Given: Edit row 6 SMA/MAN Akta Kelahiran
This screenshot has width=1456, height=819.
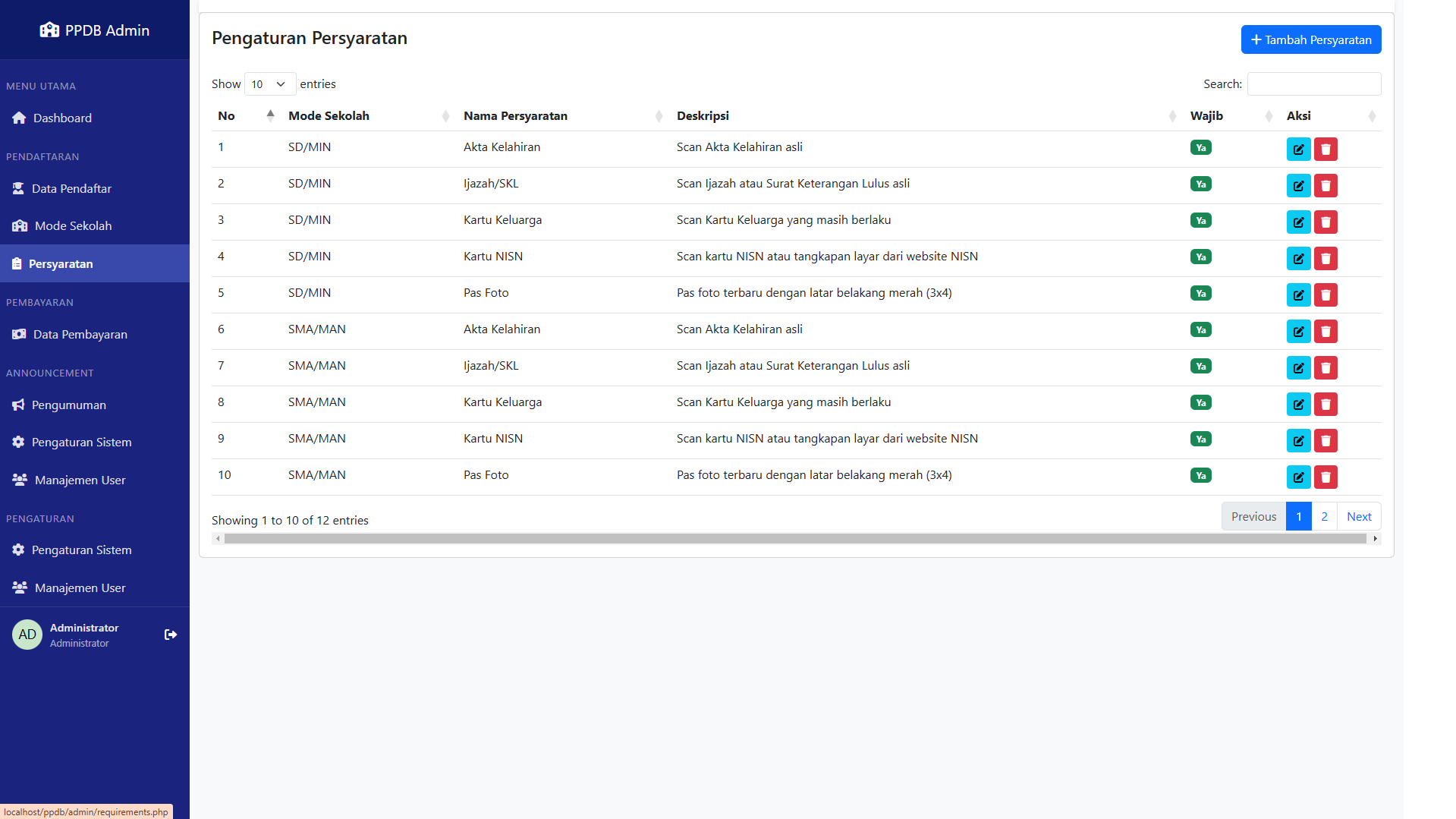Looking at the screenshot, I should pos(1298,332).
